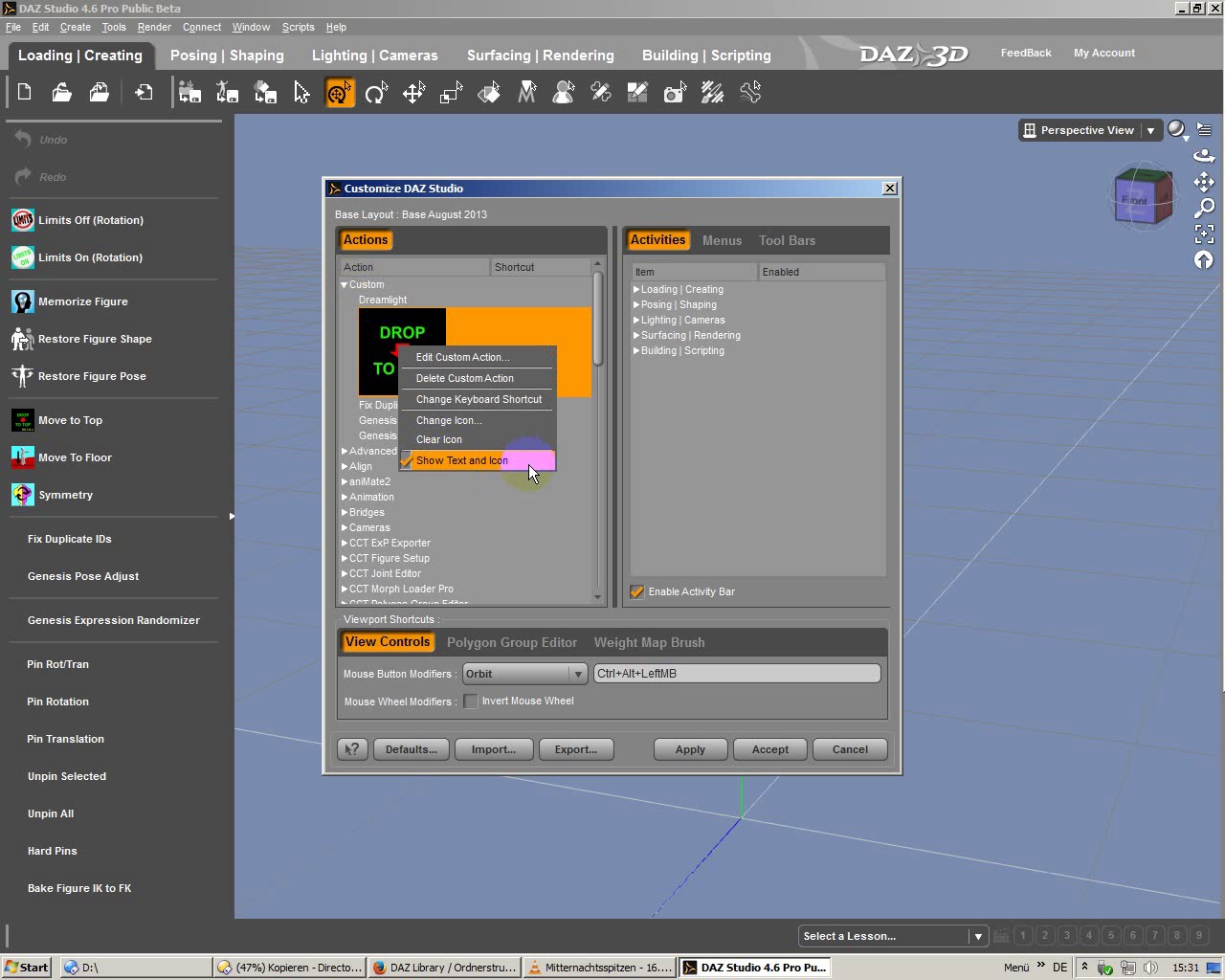Screen dimensions: 1225x980
Task: Click the Symmetry icon in sidebar
Action: click(x=23, y=495)
